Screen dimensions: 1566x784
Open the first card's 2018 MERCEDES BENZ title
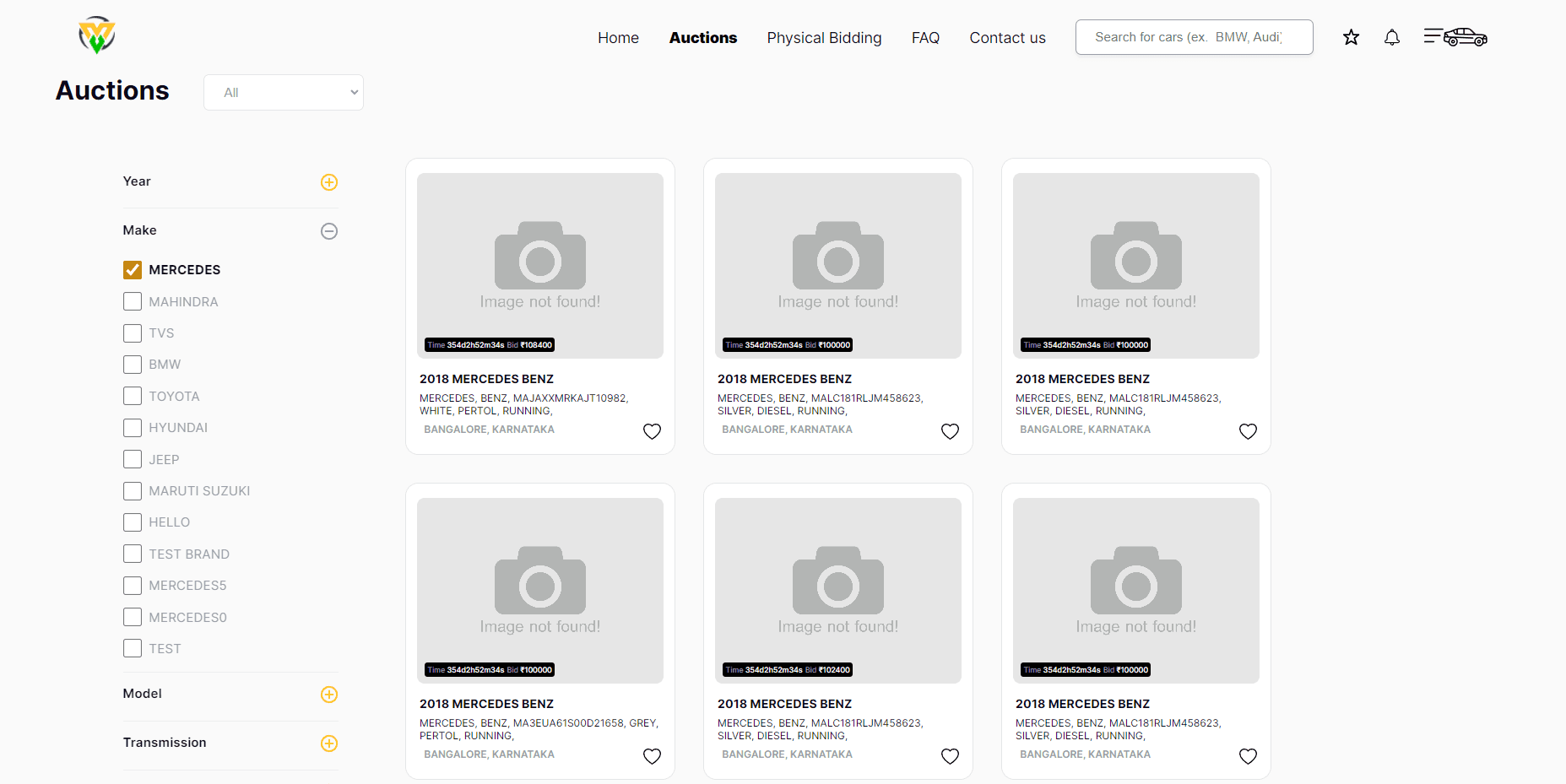(x=486, y=379)
